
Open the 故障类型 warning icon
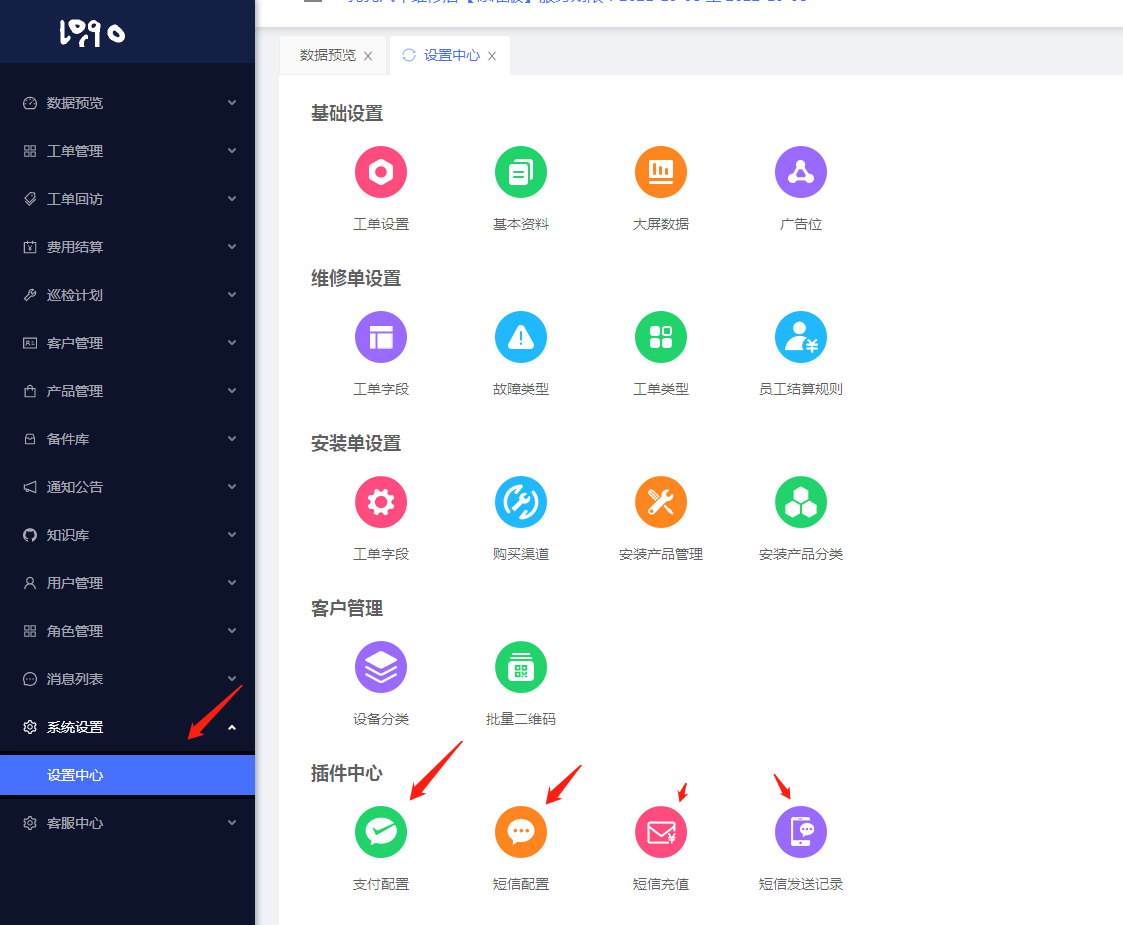coord(520,337)
